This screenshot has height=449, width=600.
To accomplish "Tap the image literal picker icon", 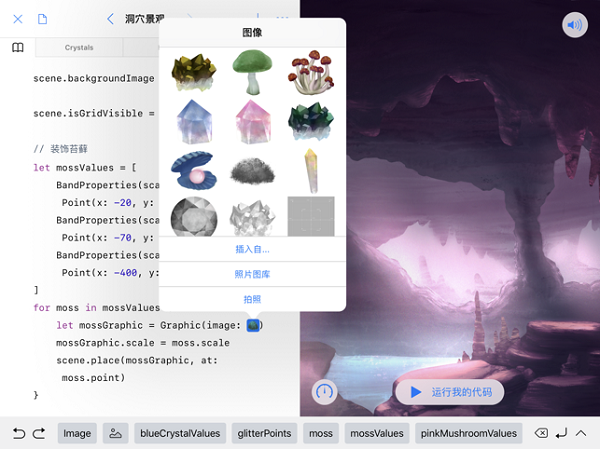I will pos(116,433).
